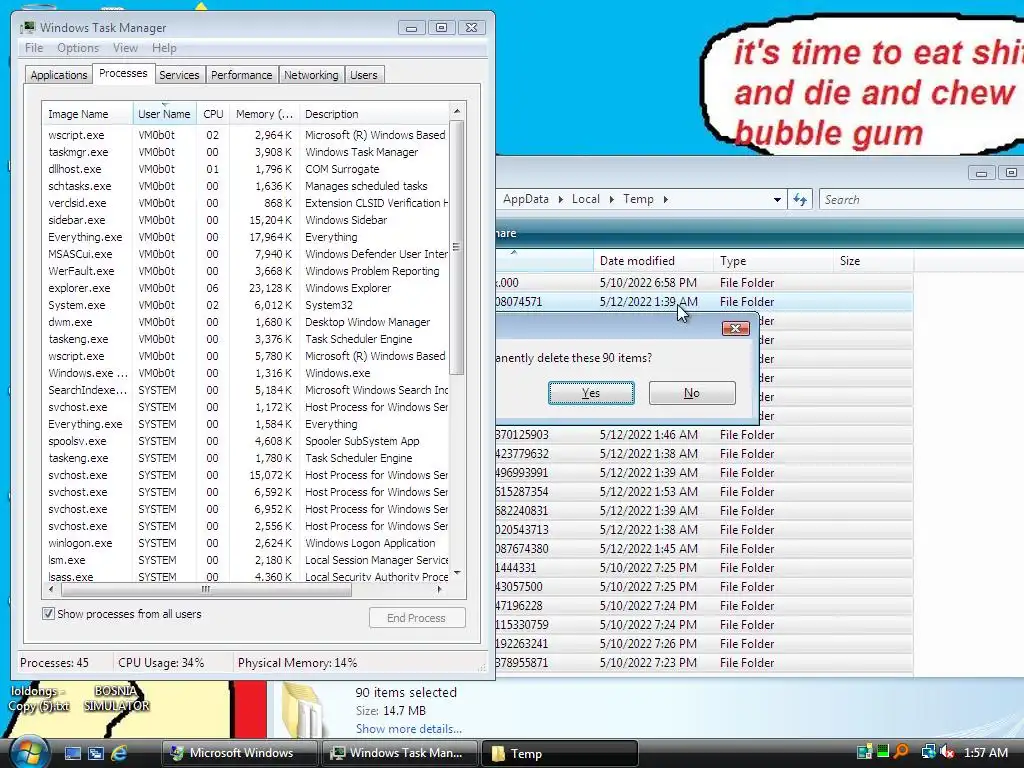Image resolution: width=1024 pixels, height=768 pixels.
Task: Select the sidebar.exe process
Action: click(x=246, y=220)
